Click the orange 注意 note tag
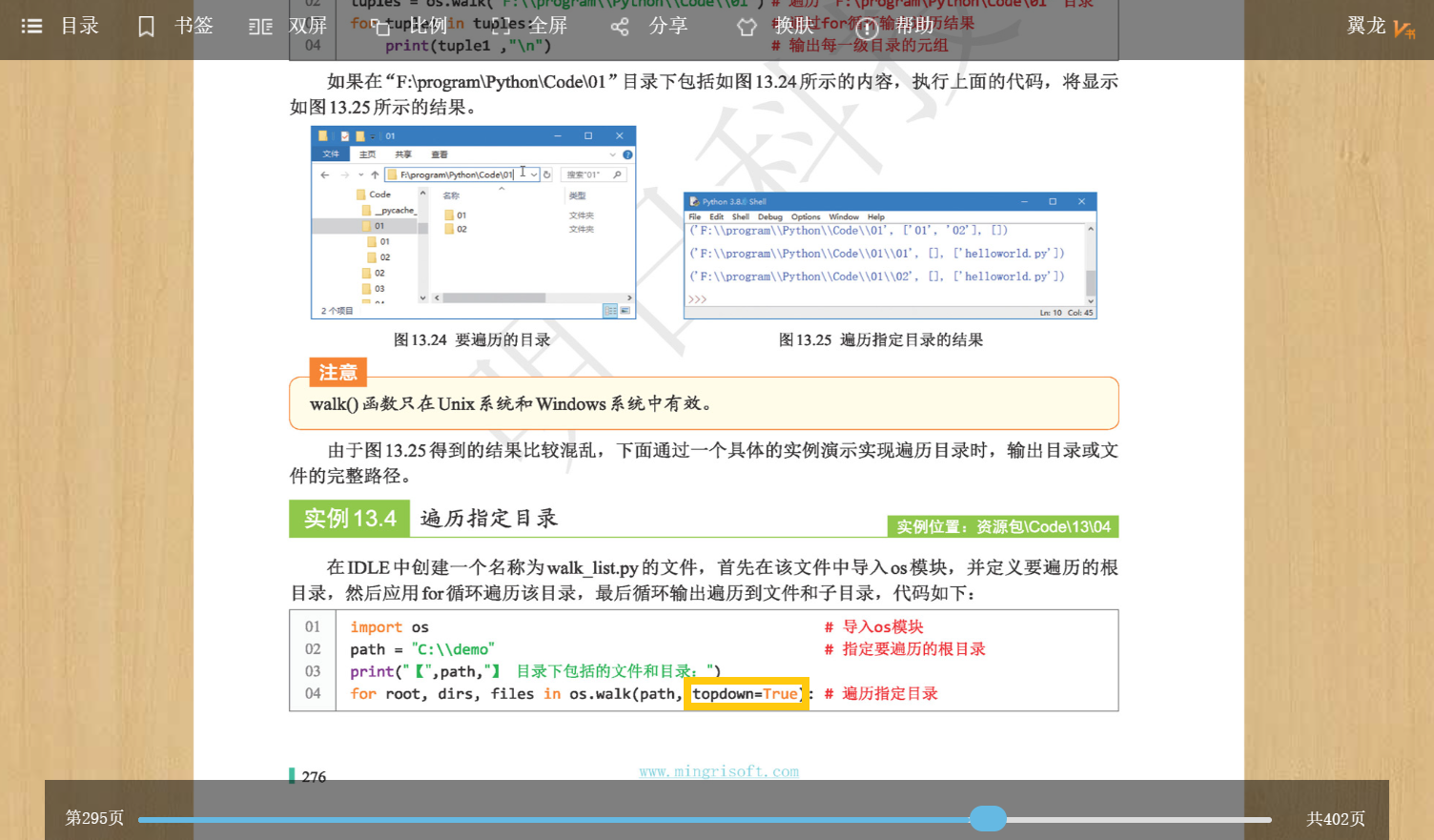Image resolution: width=1434 pixels, height=840 pixels. pos(338,372)
